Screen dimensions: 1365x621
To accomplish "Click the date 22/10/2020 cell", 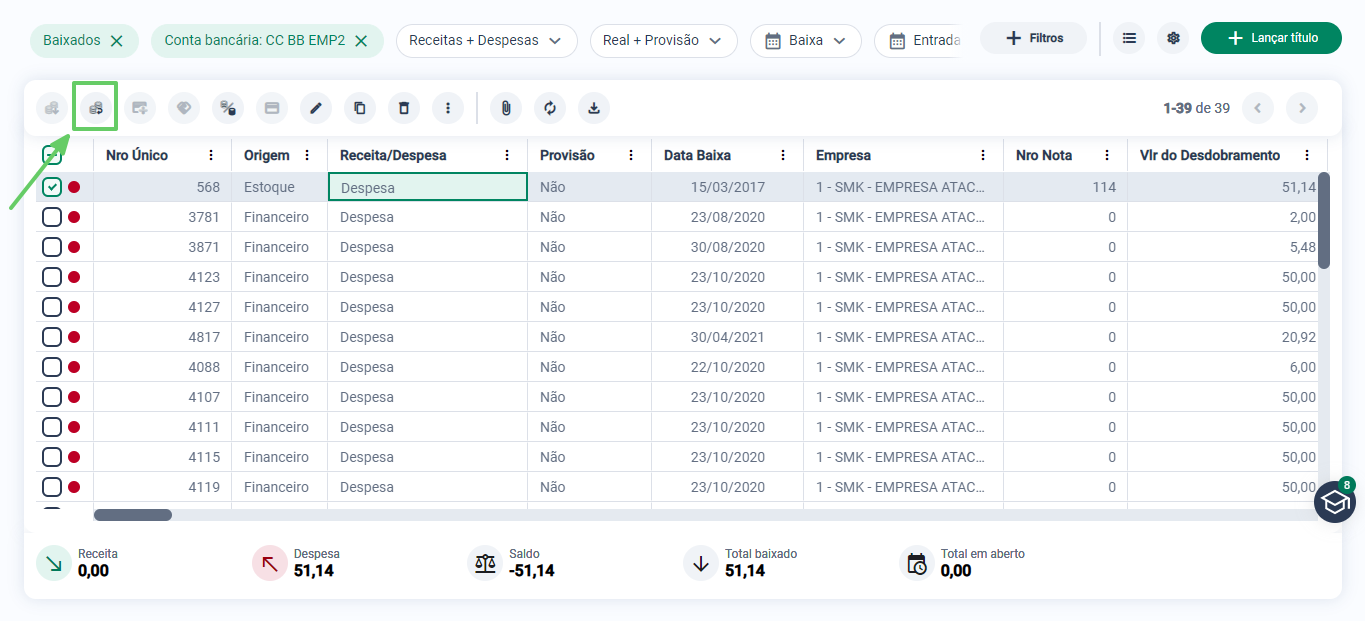I will tap(728, 367).
